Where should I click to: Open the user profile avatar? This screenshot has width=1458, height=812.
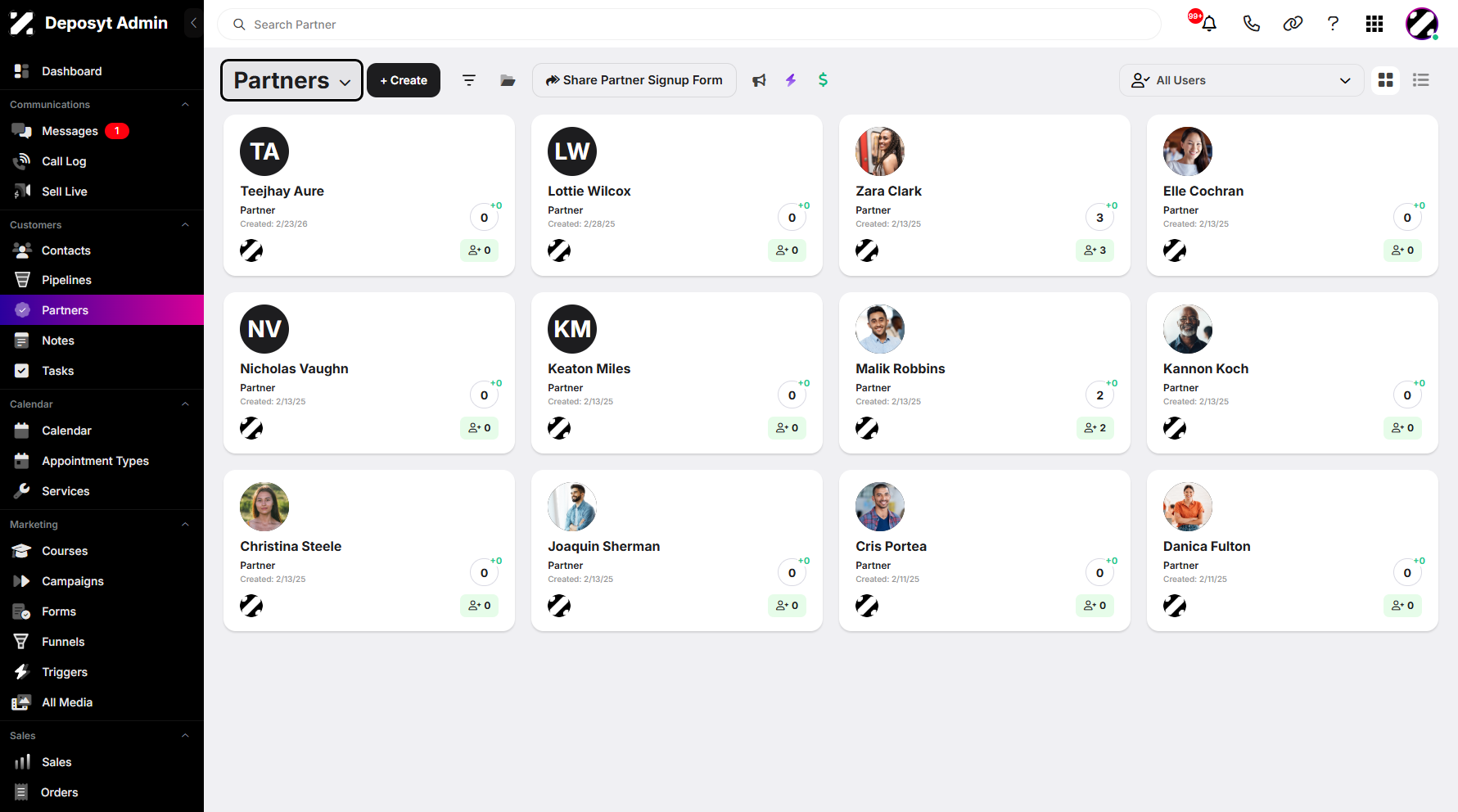pos(1422,24)
